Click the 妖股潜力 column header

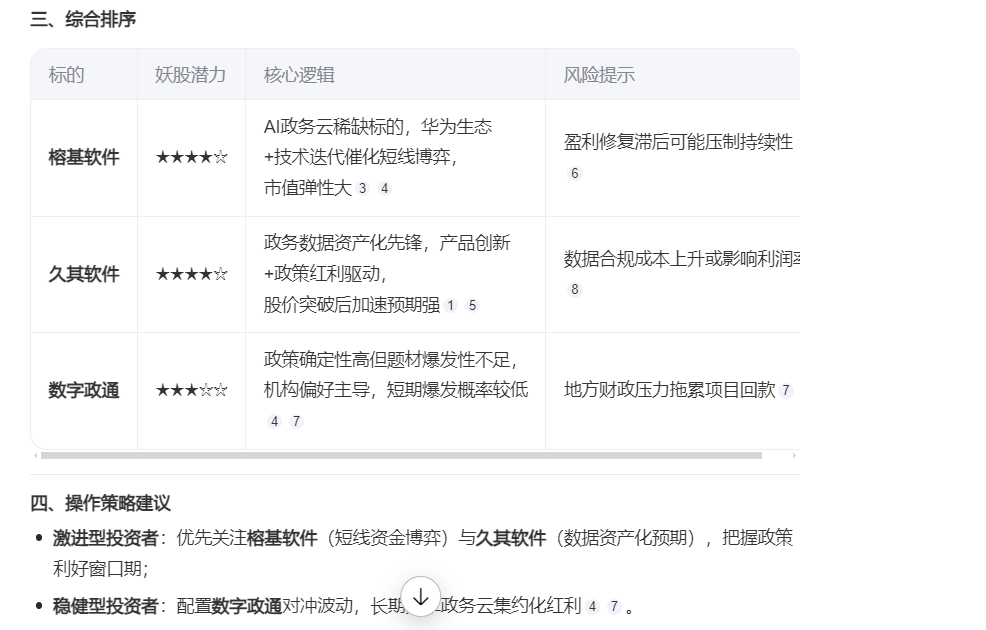pyautogui.click(x=191, y=75)
